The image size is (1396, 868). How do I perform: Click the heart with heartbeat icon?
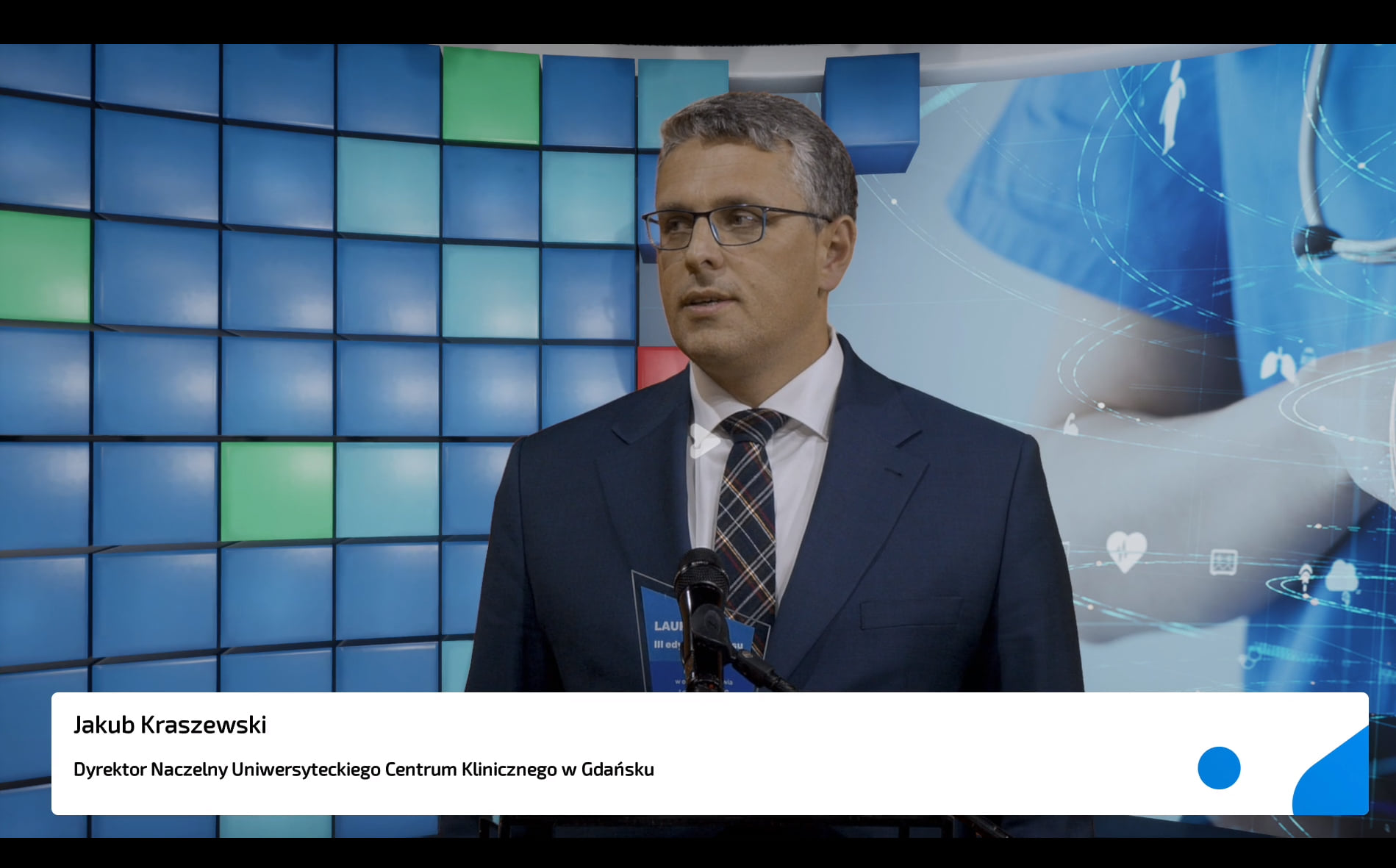click(x=1125, y=550)
